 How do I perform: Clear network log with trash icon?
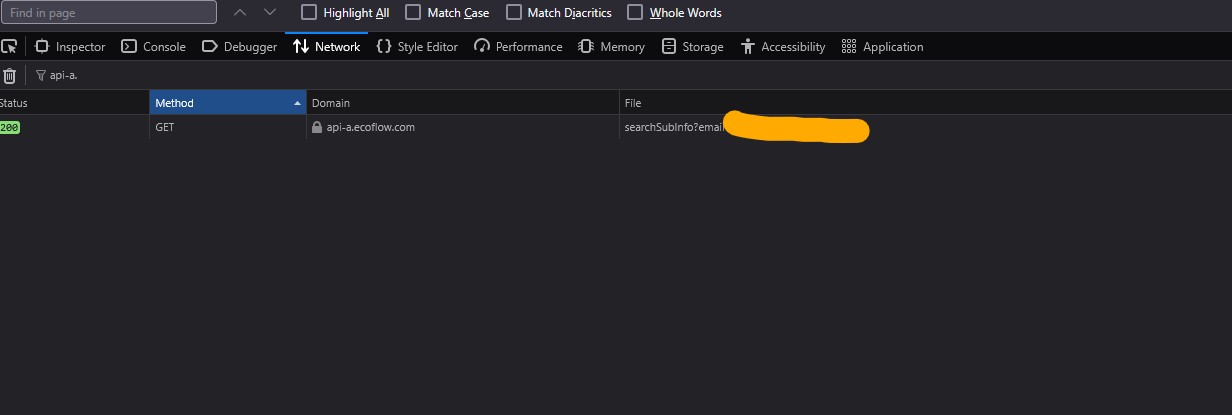coord(9,75)
